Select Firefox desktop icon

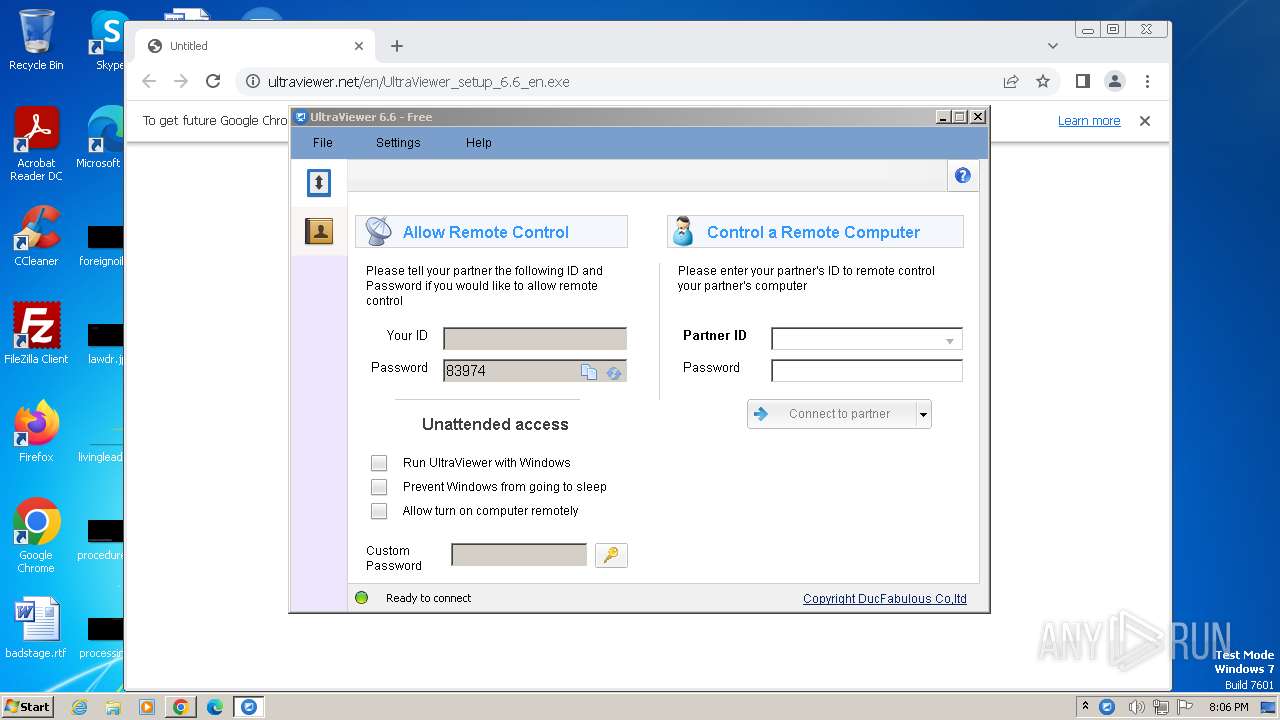point(36,431)
